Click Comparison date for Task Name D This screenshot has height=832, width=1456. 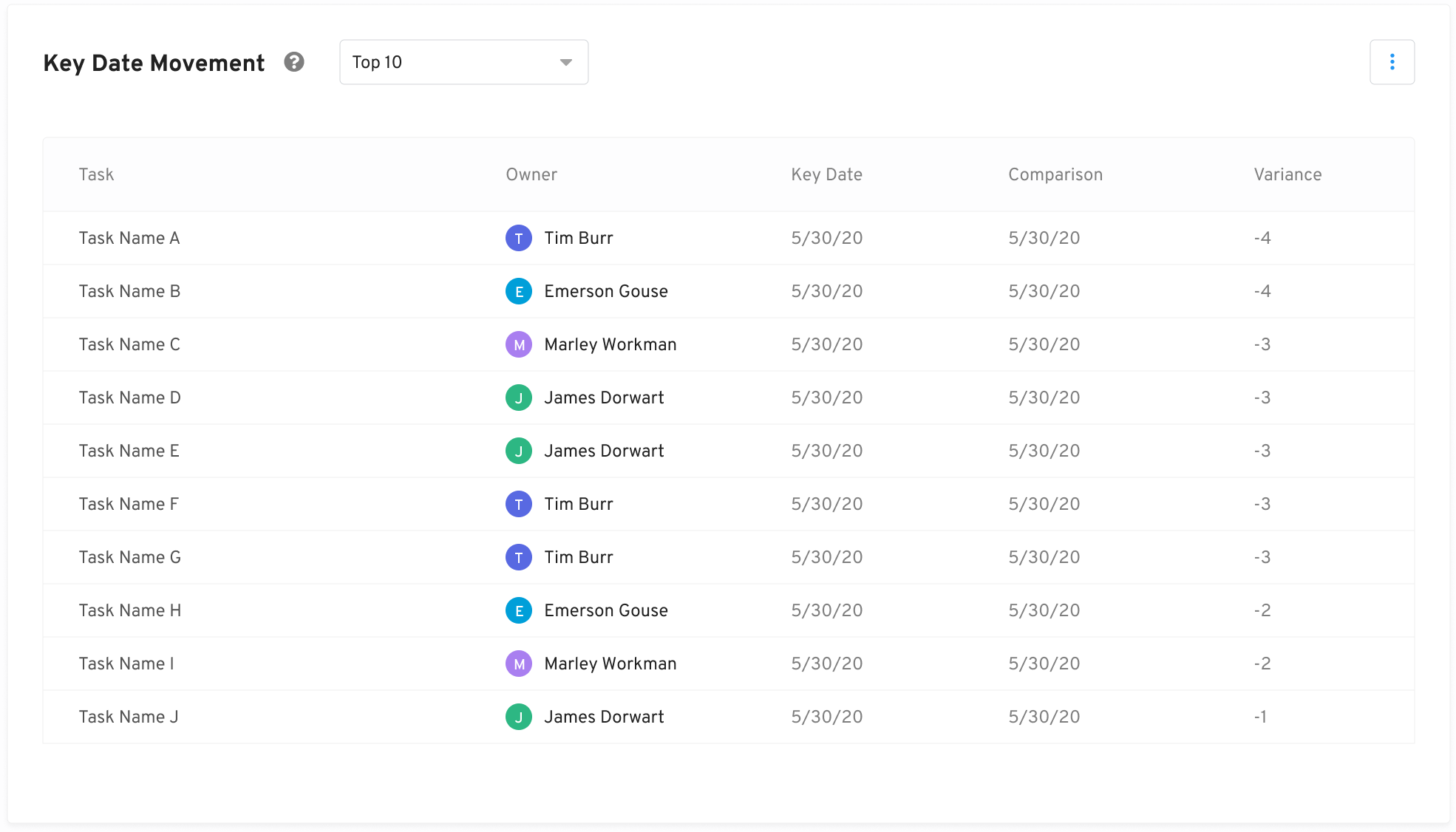coord(1044,398)
